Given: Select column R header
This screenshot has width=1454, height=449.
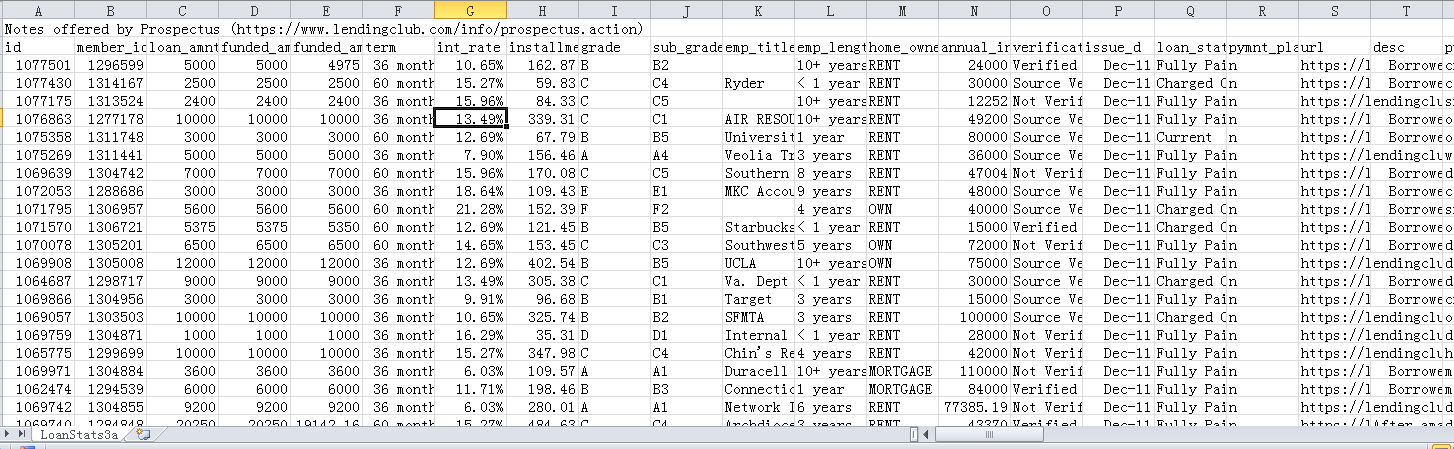Looking at the screenshot, I should [x=1262, y=10].
